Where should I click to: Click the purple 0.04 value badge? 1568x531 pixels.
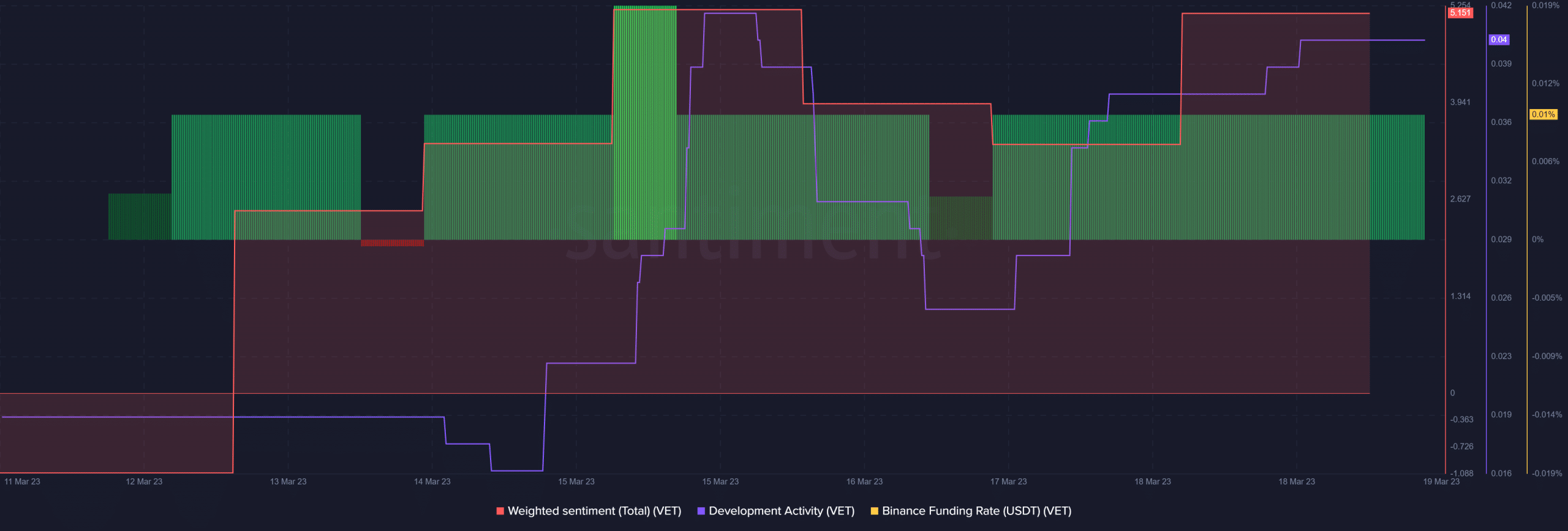(x=1499, y=40)
